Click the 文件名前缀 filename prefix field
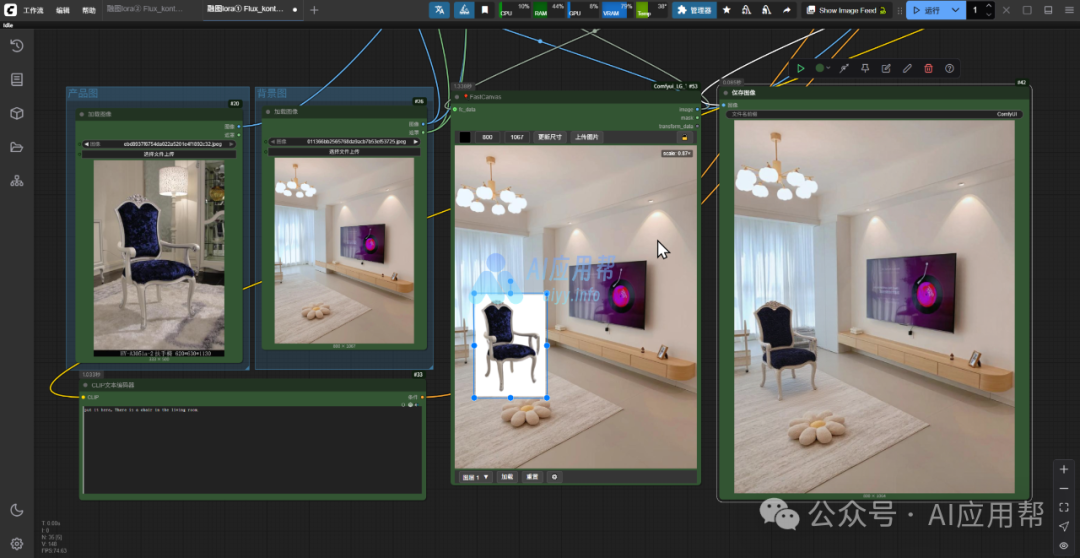The height and width of the screenshot is (558, 1080). (x=874, y=114)
